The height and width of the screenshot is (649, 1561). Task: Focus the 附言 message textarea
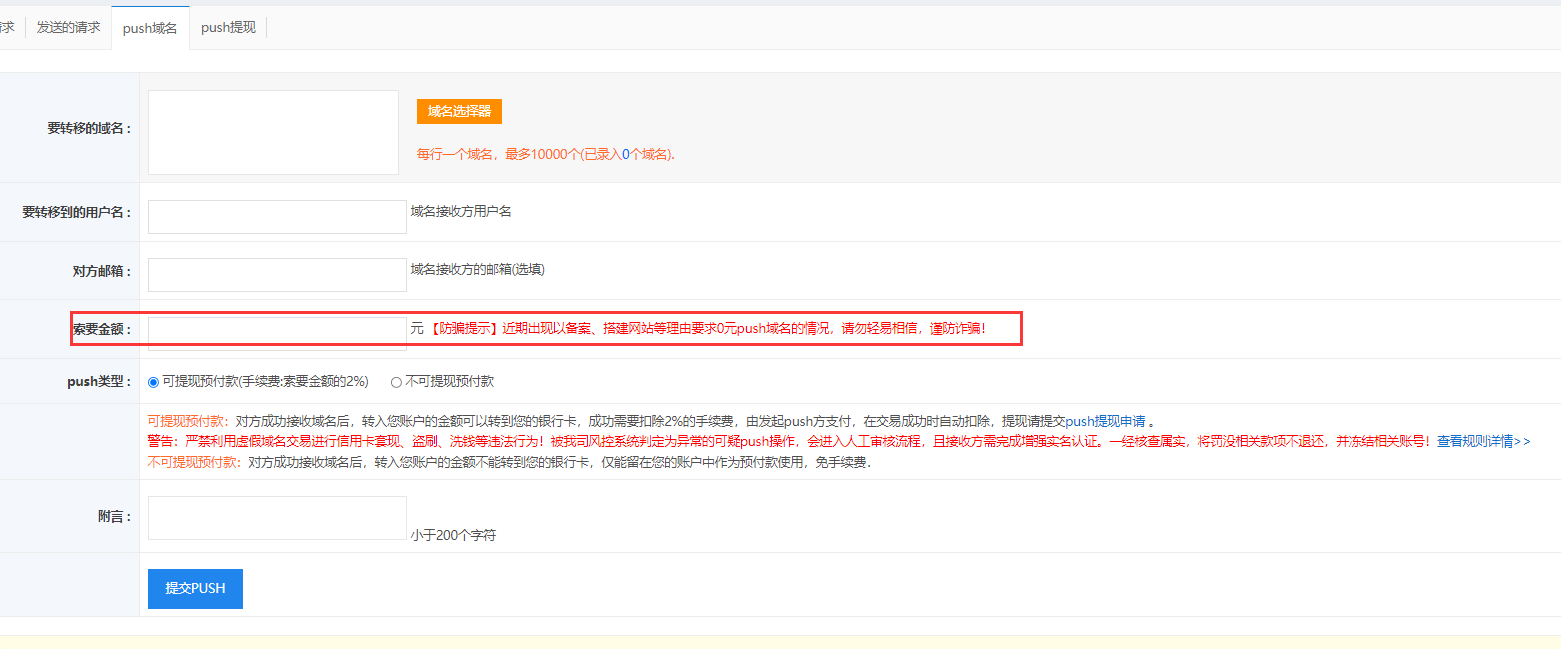coord(277,518)
